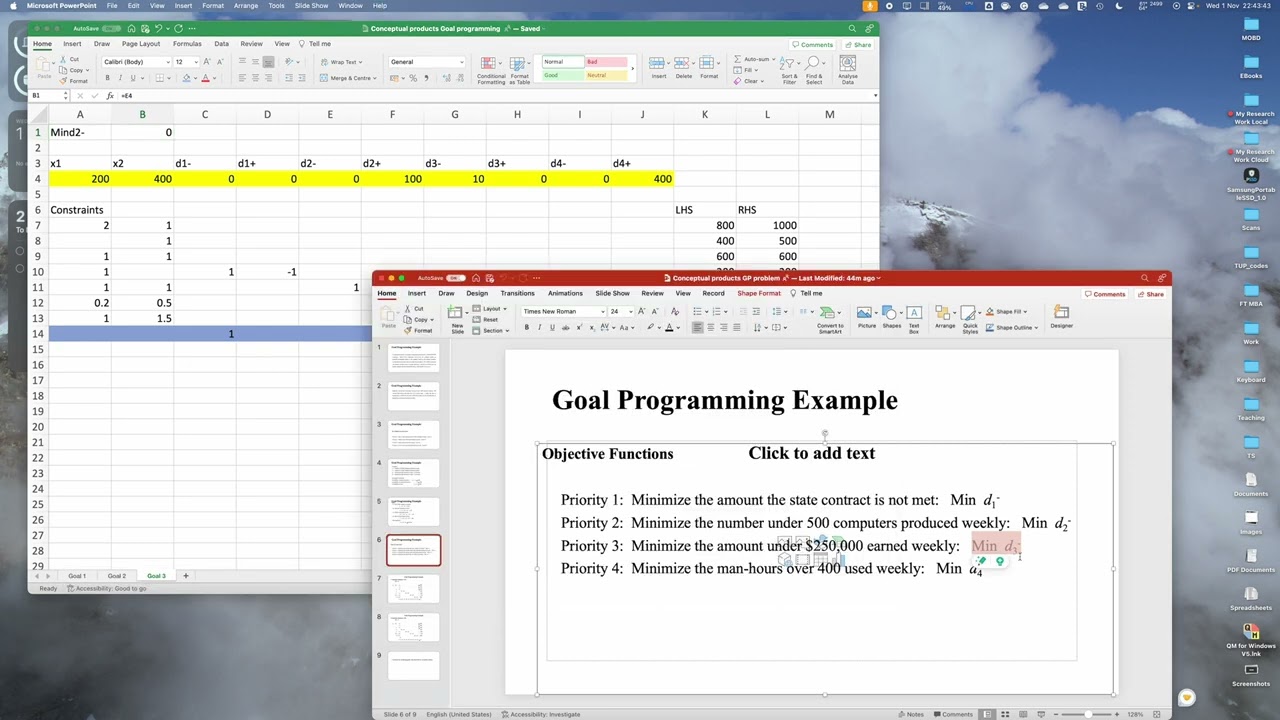The image size is (1280, 720).
Task: Click Paste icon in Excel ribbon
Action: [x=44, y=63]
